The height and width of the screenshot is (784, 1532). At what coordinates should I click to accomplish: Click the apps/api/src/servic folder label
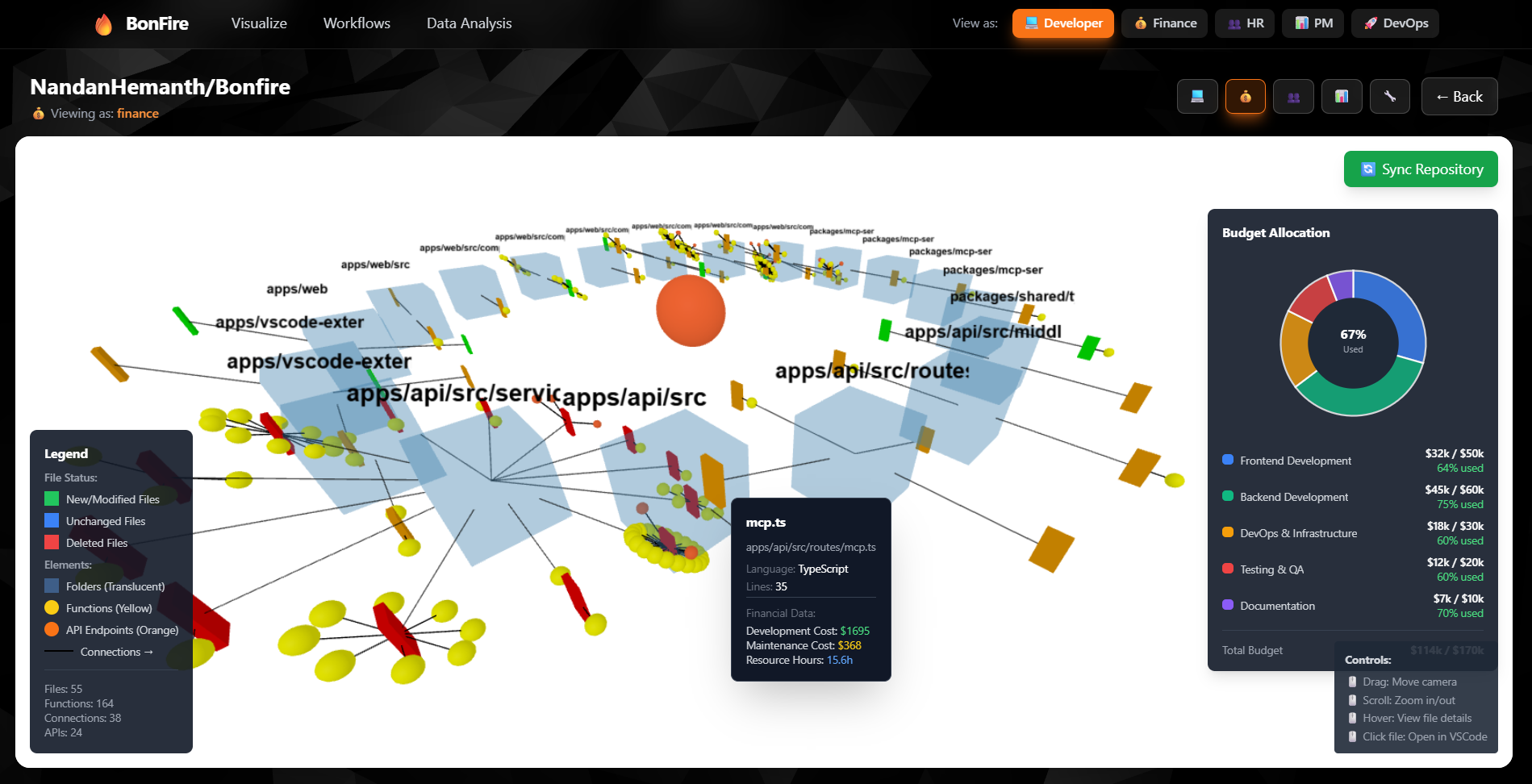click(x=453, y=394)
